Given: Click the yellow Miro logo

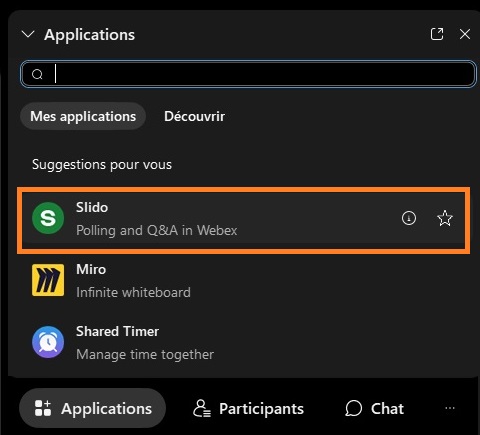Looking at the screenshot, I should [x=48, y=280].
